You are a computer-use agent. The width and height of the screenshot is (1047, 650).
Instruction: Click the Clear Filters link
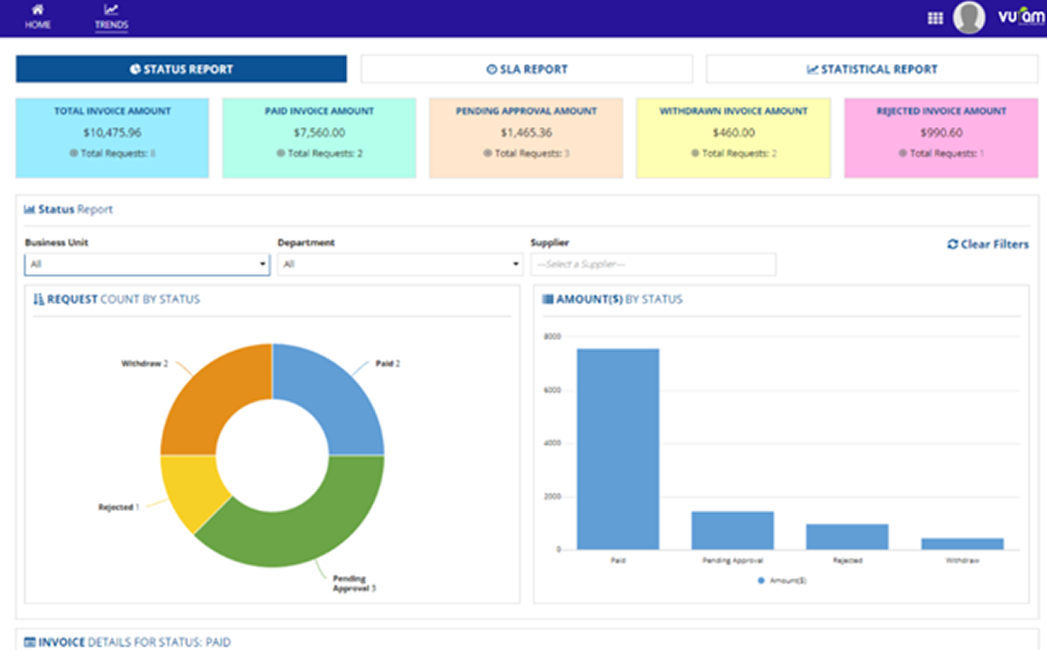coord(993,243)
